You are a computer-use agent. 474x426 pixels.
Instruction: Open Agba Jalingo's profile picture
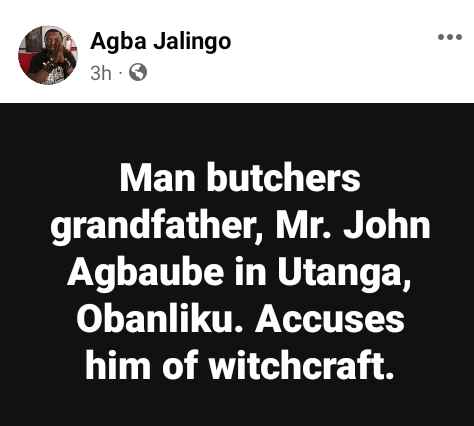[48, 55]
